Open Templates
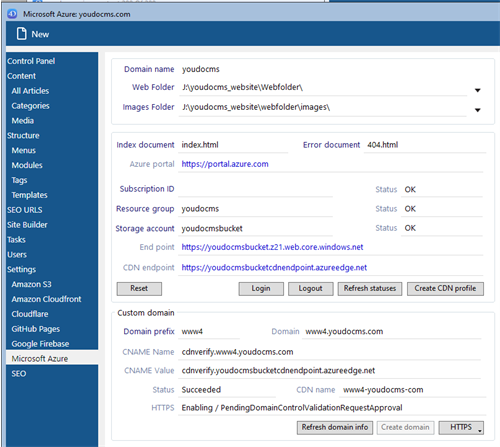The width and height of the screenshot is (500, 447). (29, 195)
